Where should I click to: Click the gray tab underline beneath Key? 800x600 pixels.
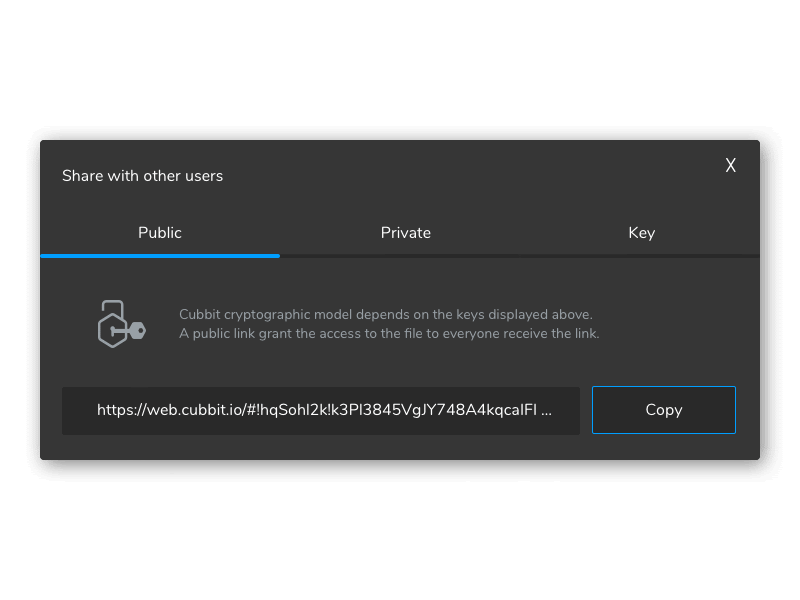tap(641, 256)
